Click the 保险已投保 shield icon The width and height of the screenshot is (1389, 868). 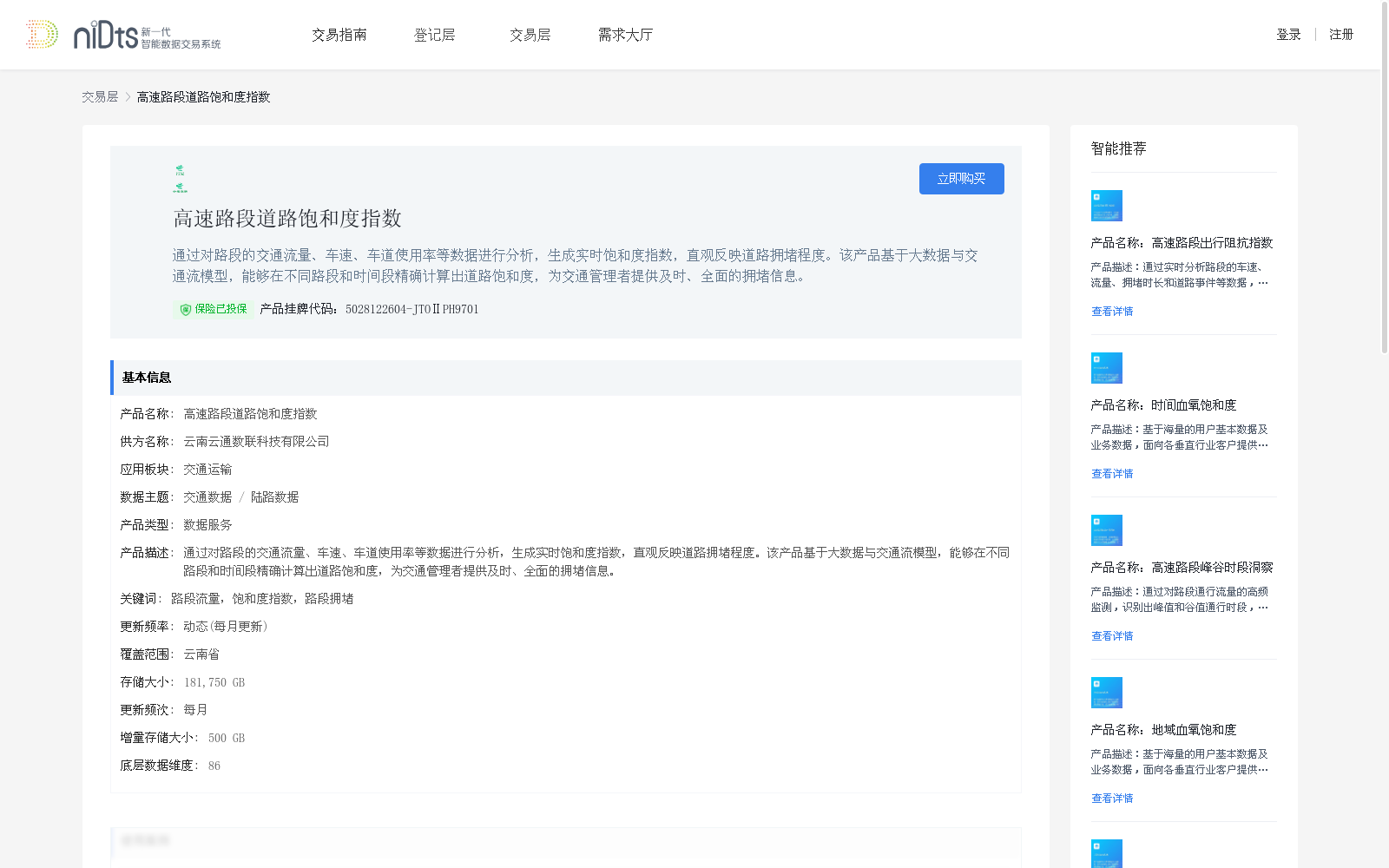tap(185, 309)
